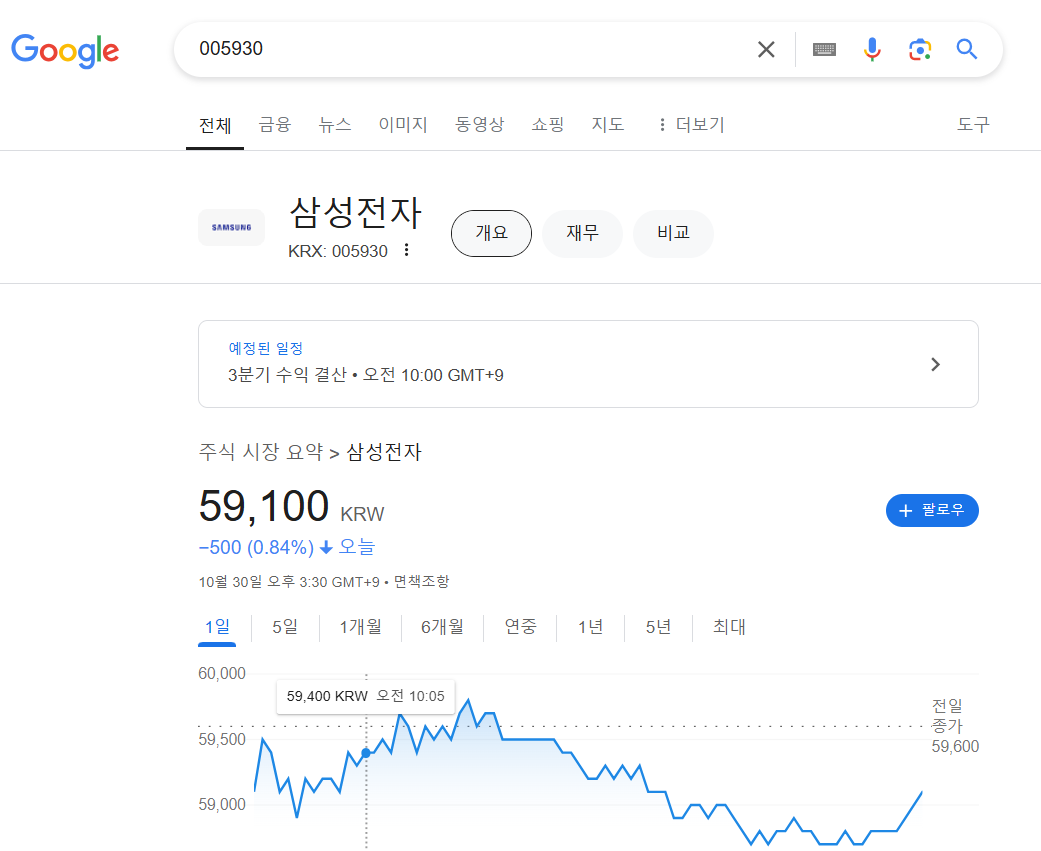Image resolution: width=1041 pixels, height=851 pixels.
Task: Select the 1개월 chart range
Action: [x=360, y=627]
